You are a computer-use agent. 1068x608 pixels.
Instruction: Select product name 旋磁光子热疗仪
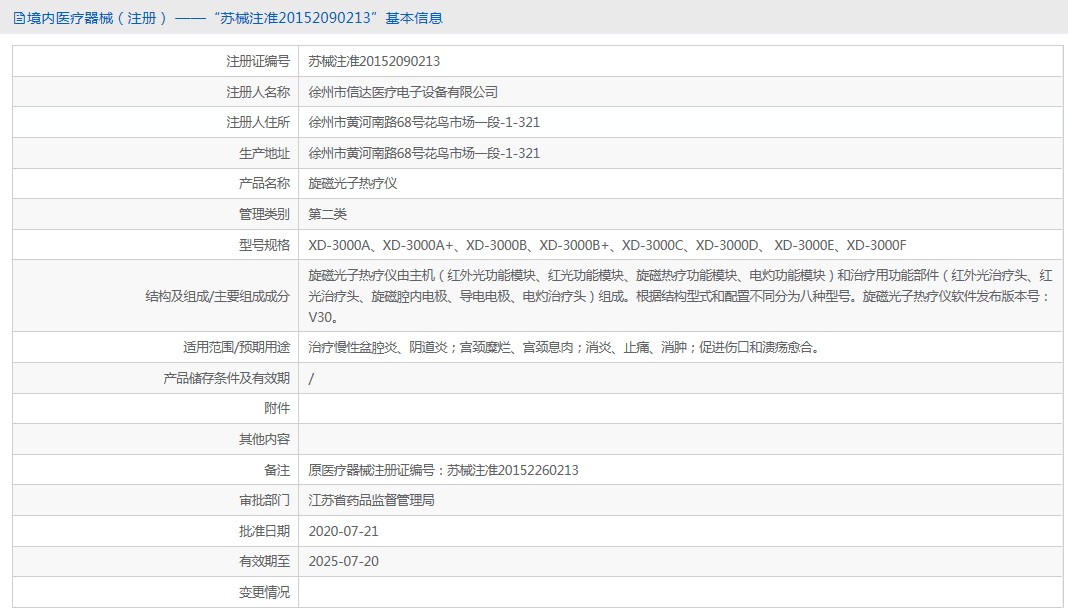[352, 183]
